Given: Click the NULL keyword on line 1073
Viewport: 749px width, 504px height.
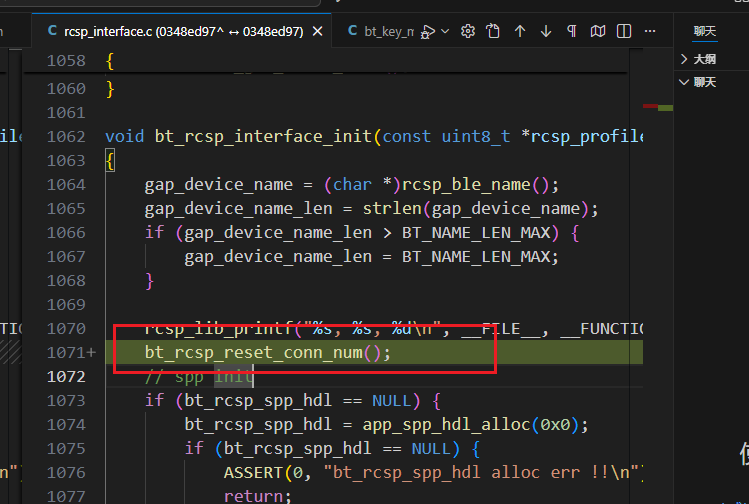Looking at the screenshot, I should point(391,400).
